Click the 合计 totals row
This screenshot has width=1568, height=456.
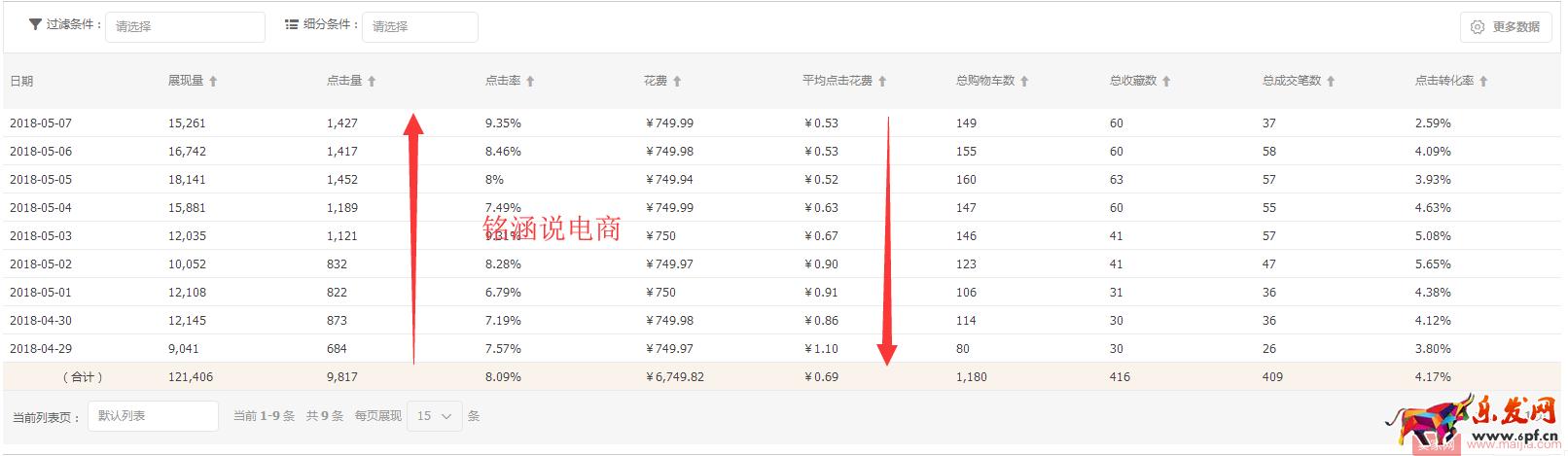[x=83, y=377]
